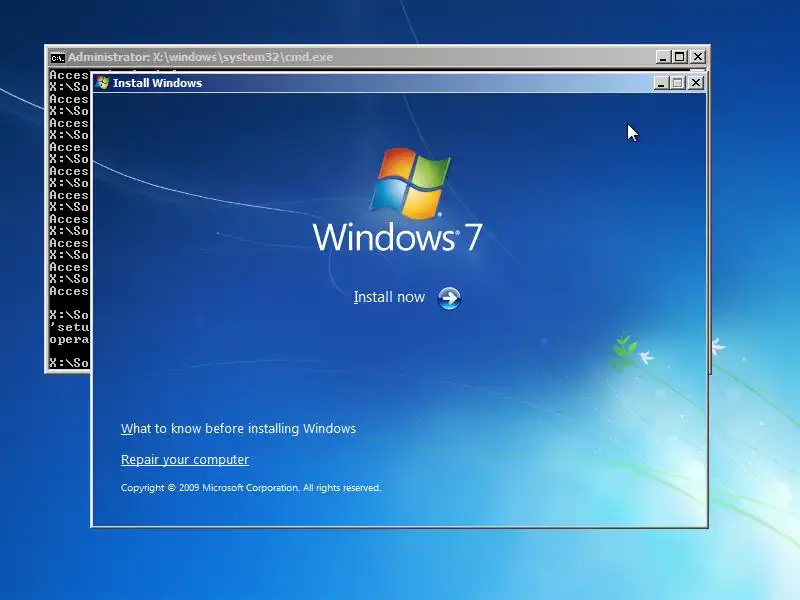Click the 'setu' error line in cmd window

click(69, 327)
